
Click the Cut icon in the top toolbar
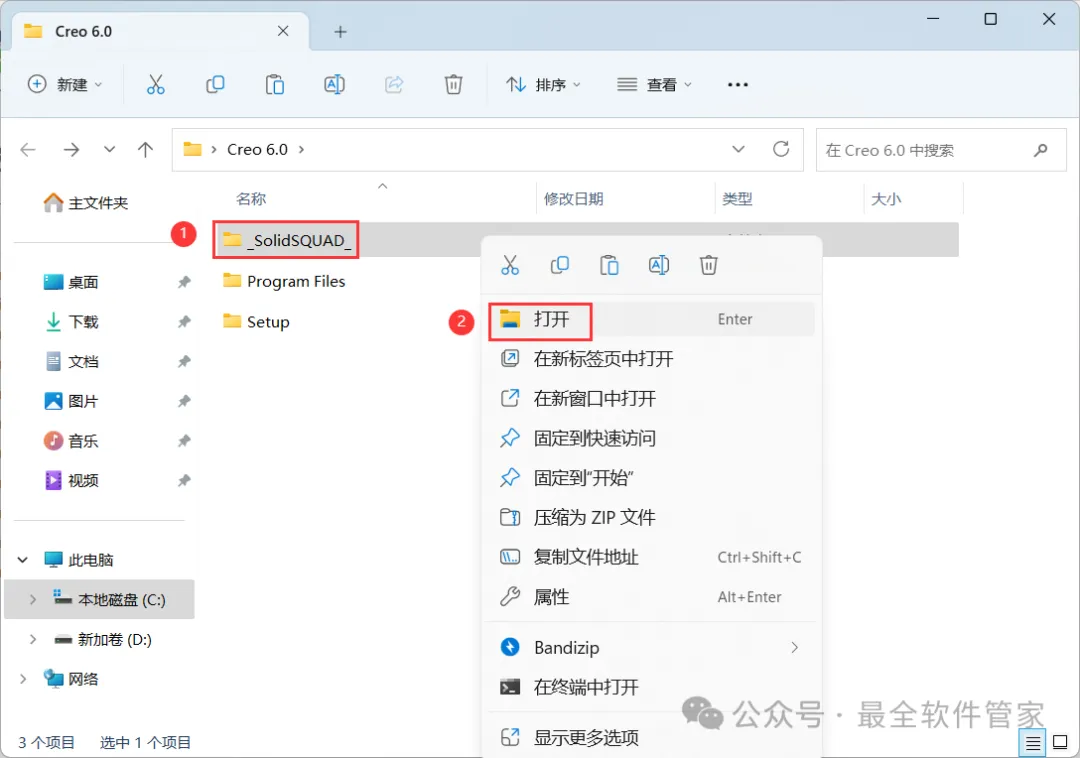tap(156, 85)
